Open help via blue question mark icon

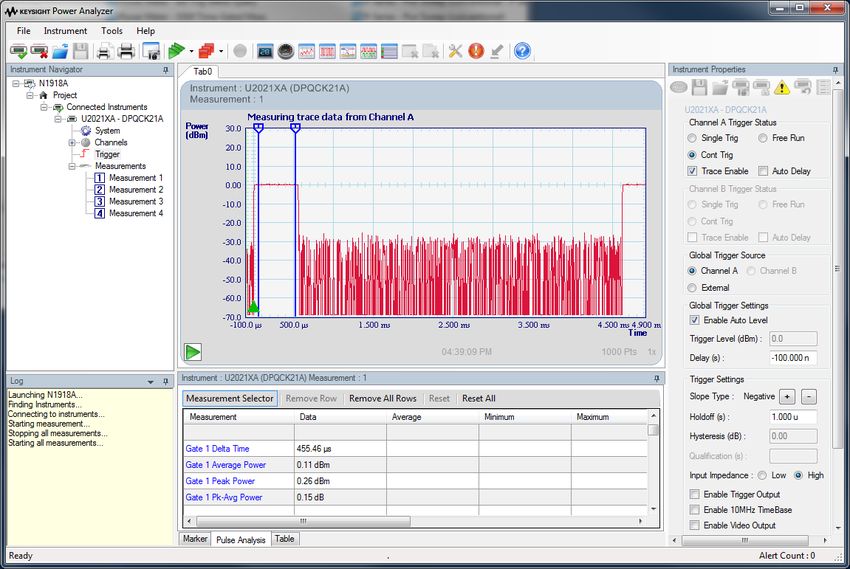[522, 51]
